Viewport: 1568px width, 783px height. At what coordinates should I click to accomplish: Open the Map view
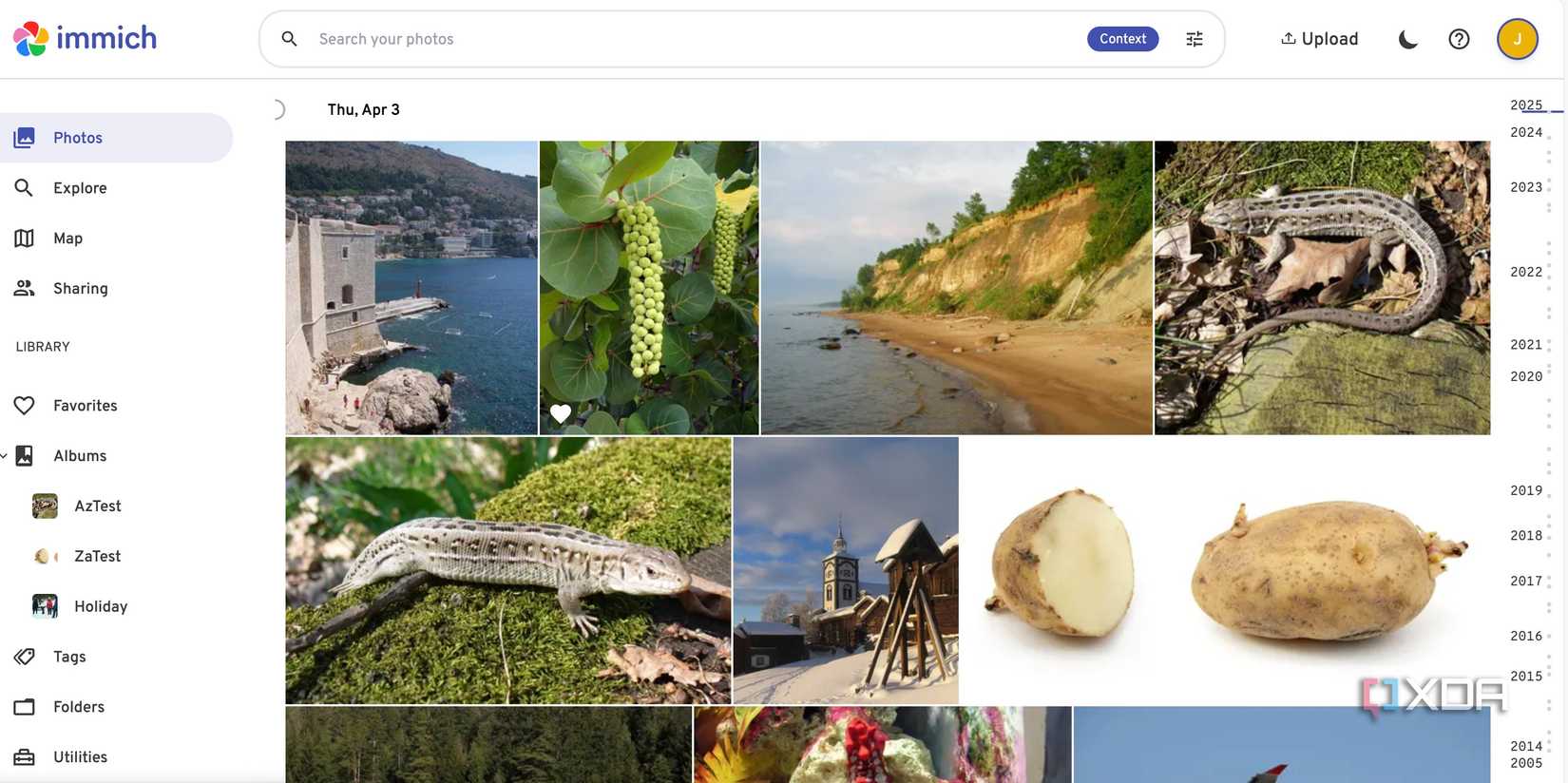67,239
